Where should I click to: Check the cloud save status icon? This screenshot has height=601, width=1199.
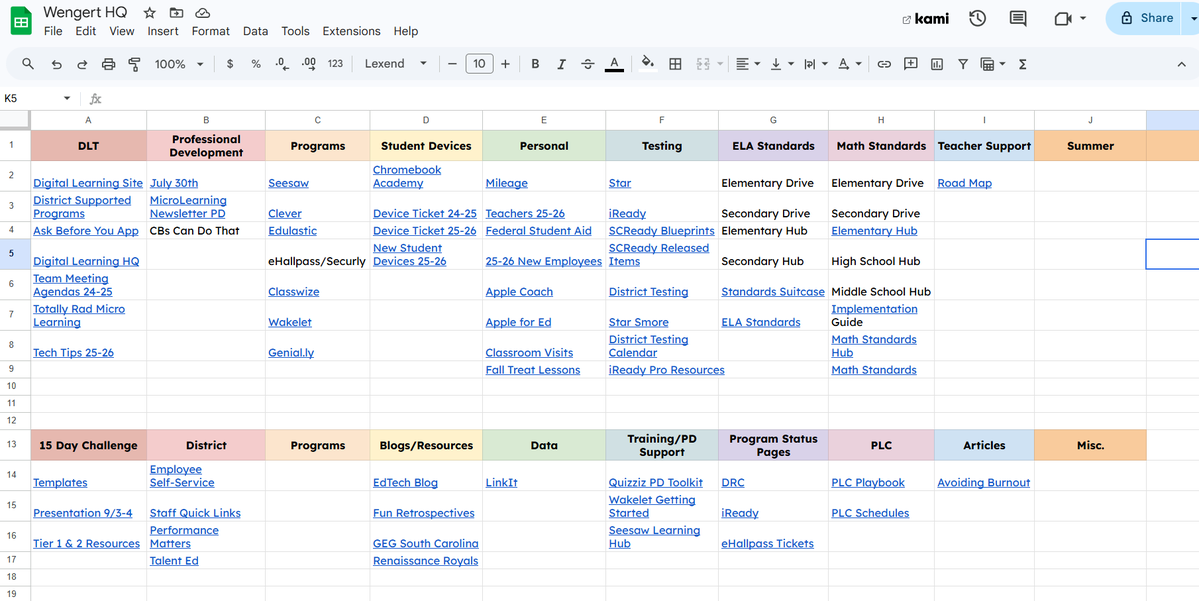point(203,12)
